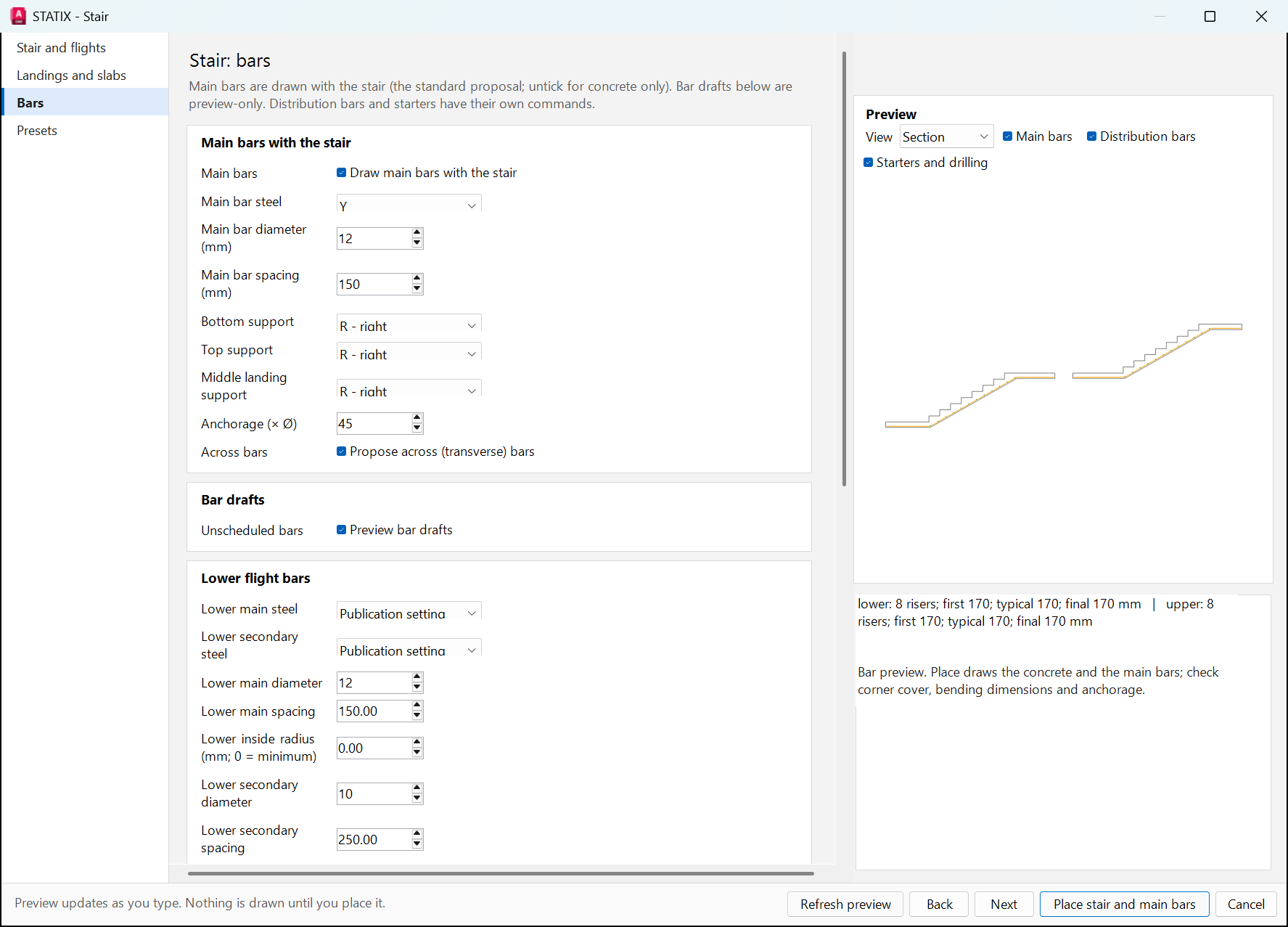Click the Back button
Screen dimensions: 1288x927
pyautogui.click(x=940, y=904)
